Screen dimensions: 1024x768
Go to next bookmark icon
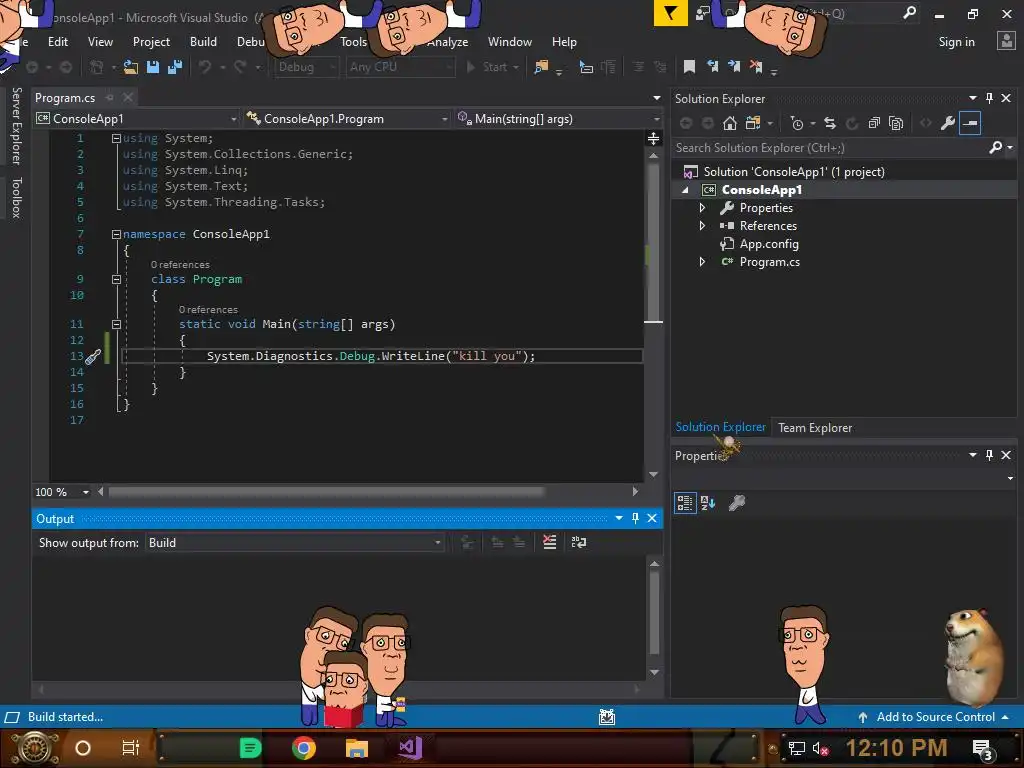(x=734, y=67)
